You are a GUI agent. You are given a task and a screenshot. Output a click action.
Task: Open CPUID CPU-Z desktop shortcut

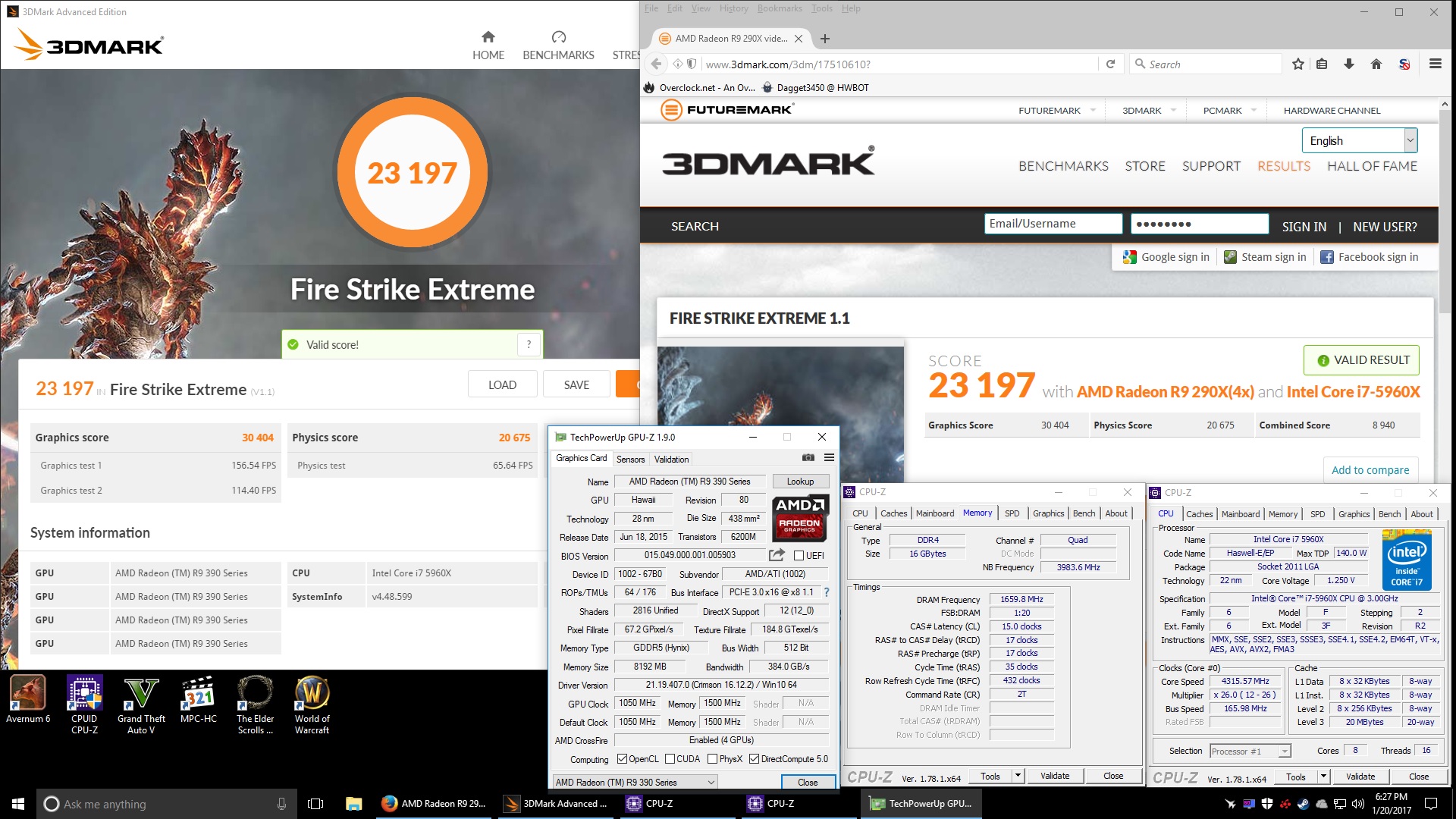84,704
